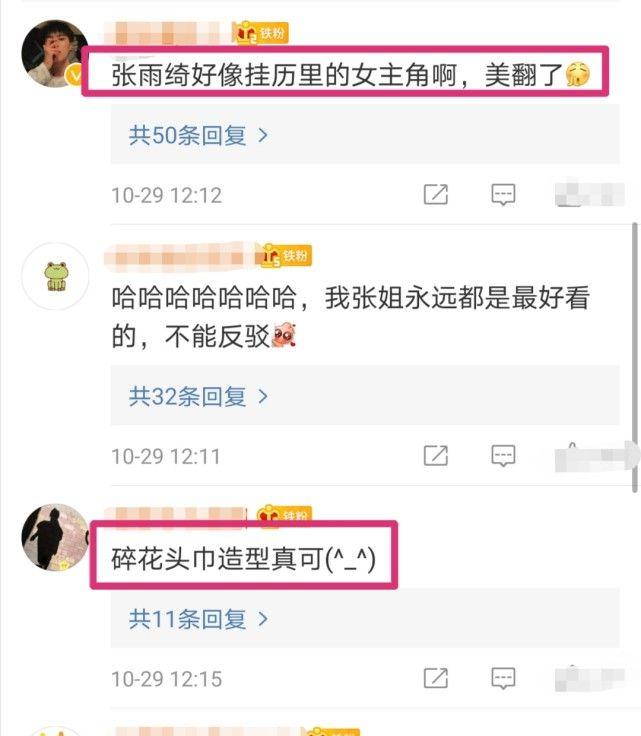Tap reply bubble icon on the 12:12 comment
Viewport: 641px width, 736px height.
click(503, 194)
